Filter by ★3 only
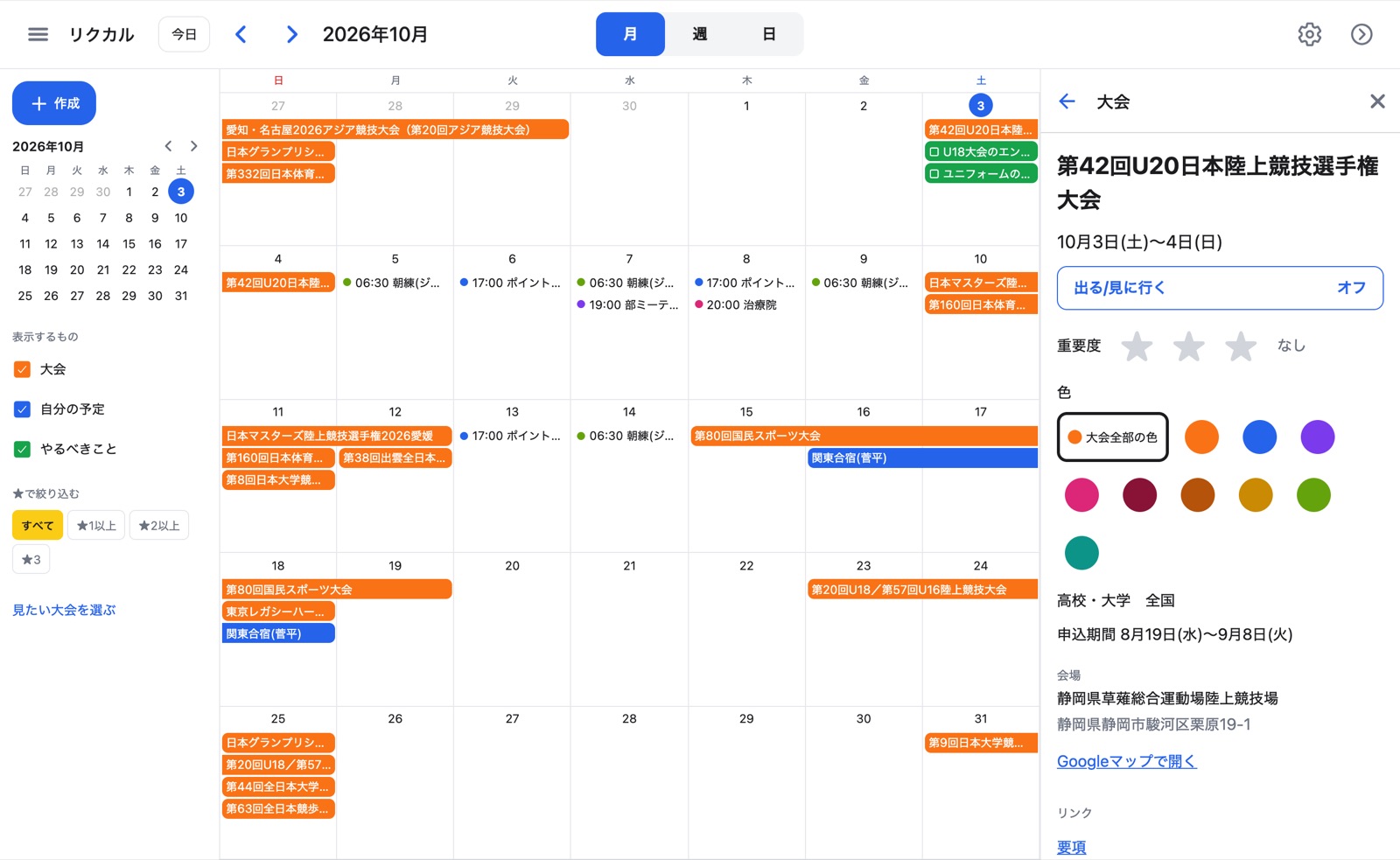Image resolution: width=1400 pixels, height=860 pixels. click(x=31, y=559)
